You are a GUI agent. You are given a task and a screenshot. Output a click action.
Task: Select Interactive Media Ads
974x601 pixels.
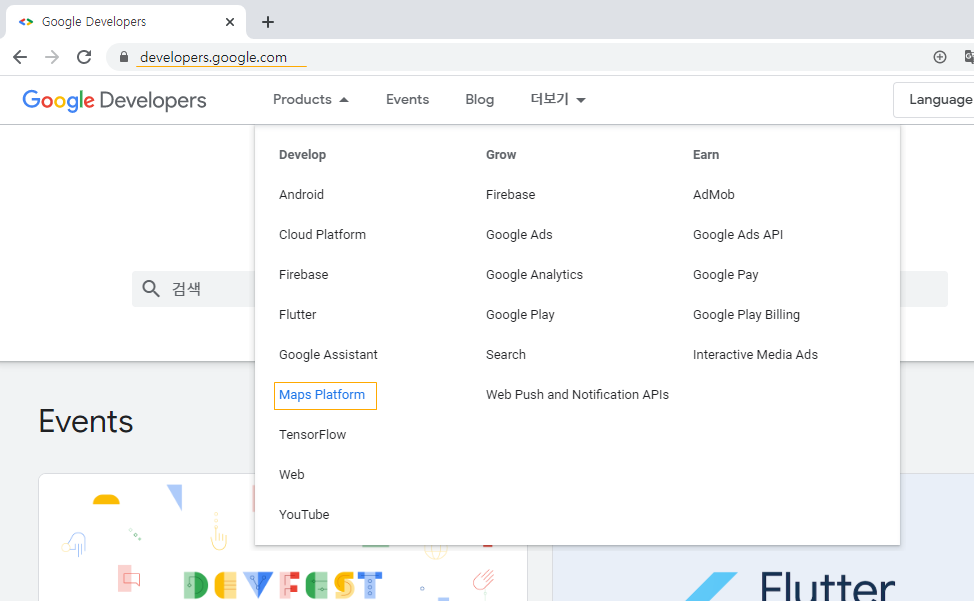click(x=755, y=355)
